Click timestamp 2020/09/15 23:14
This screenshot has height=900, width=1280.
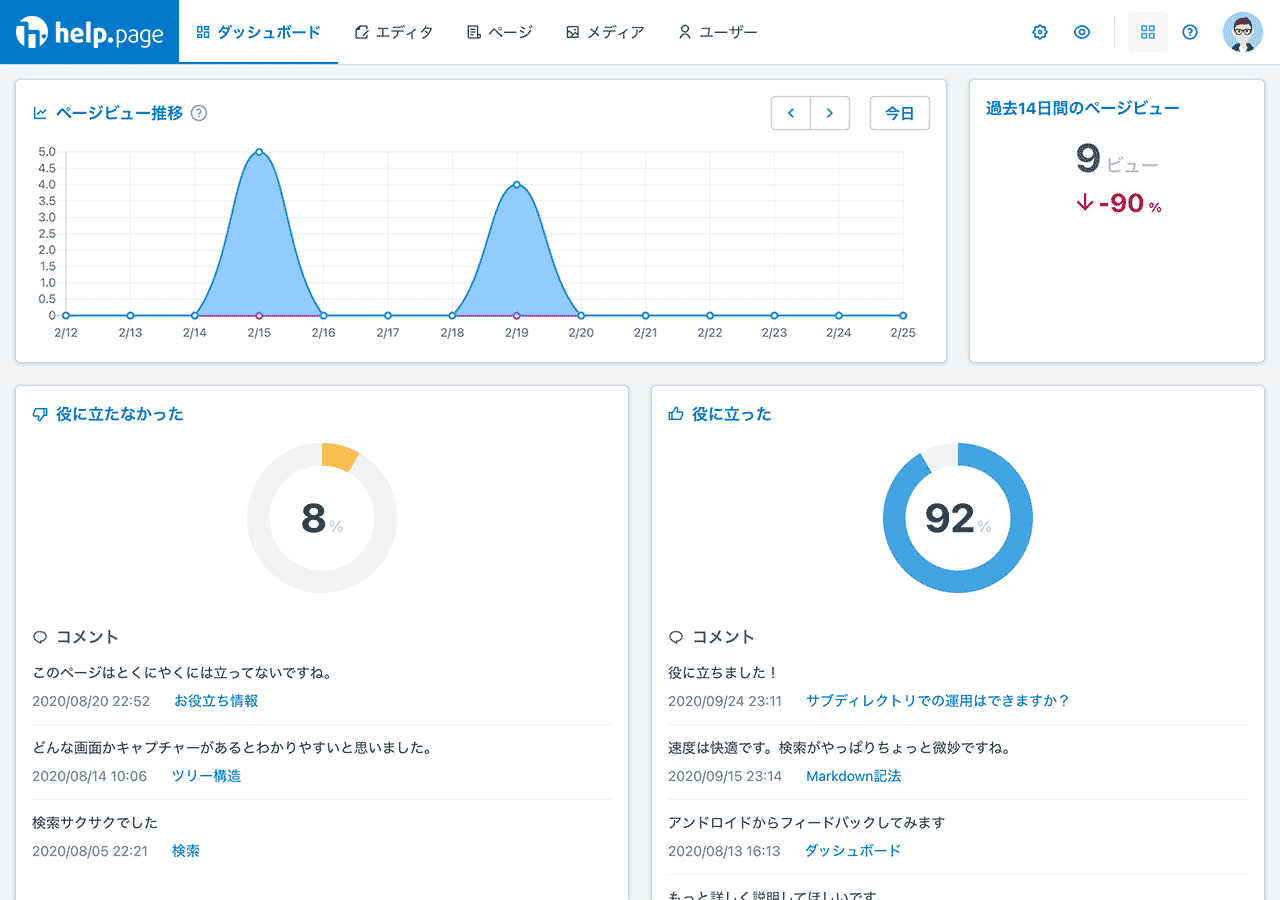pos(725,776)
